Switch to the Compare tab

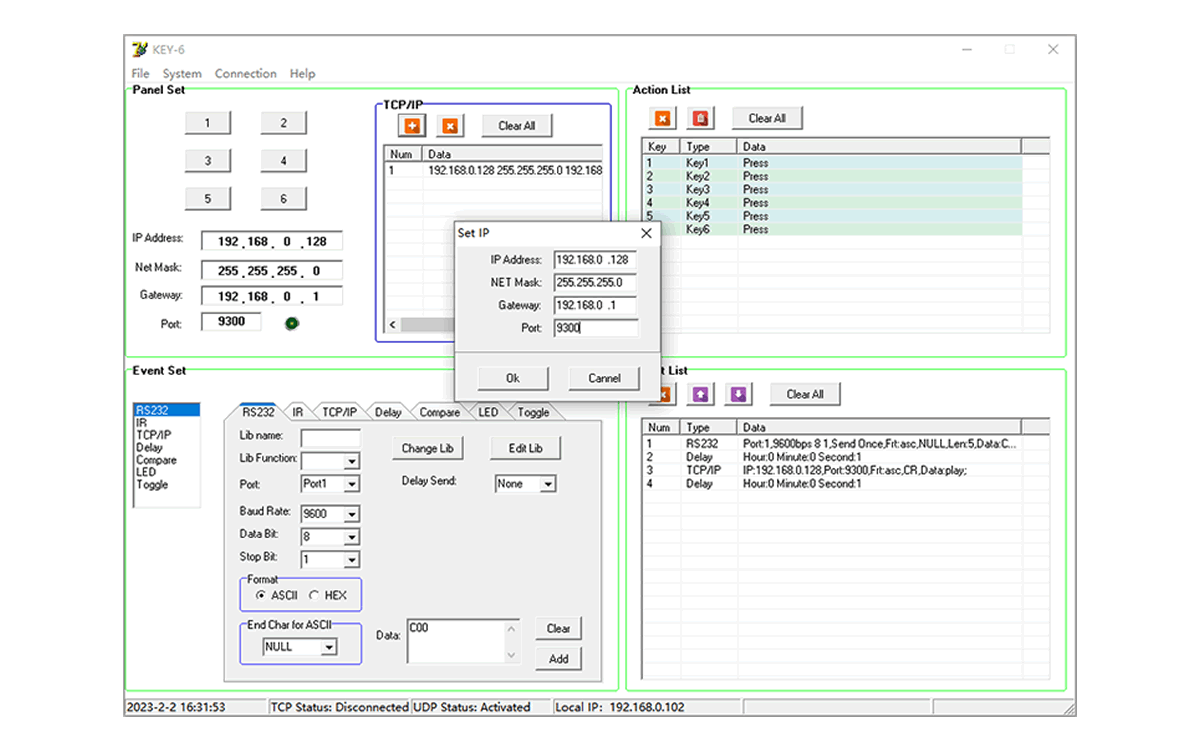click(439, 412)
